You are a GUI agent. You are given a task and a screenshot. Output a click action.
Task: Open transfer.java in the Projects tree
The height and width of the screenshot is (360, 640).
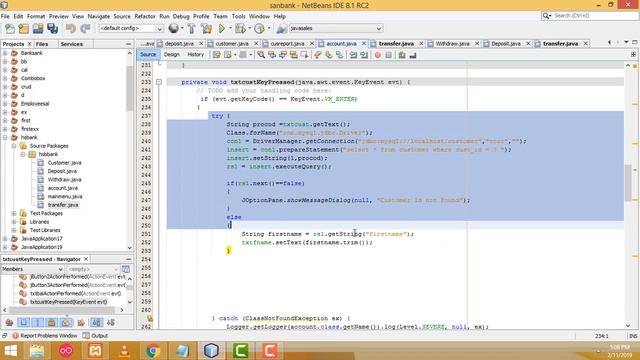[63, 205]
